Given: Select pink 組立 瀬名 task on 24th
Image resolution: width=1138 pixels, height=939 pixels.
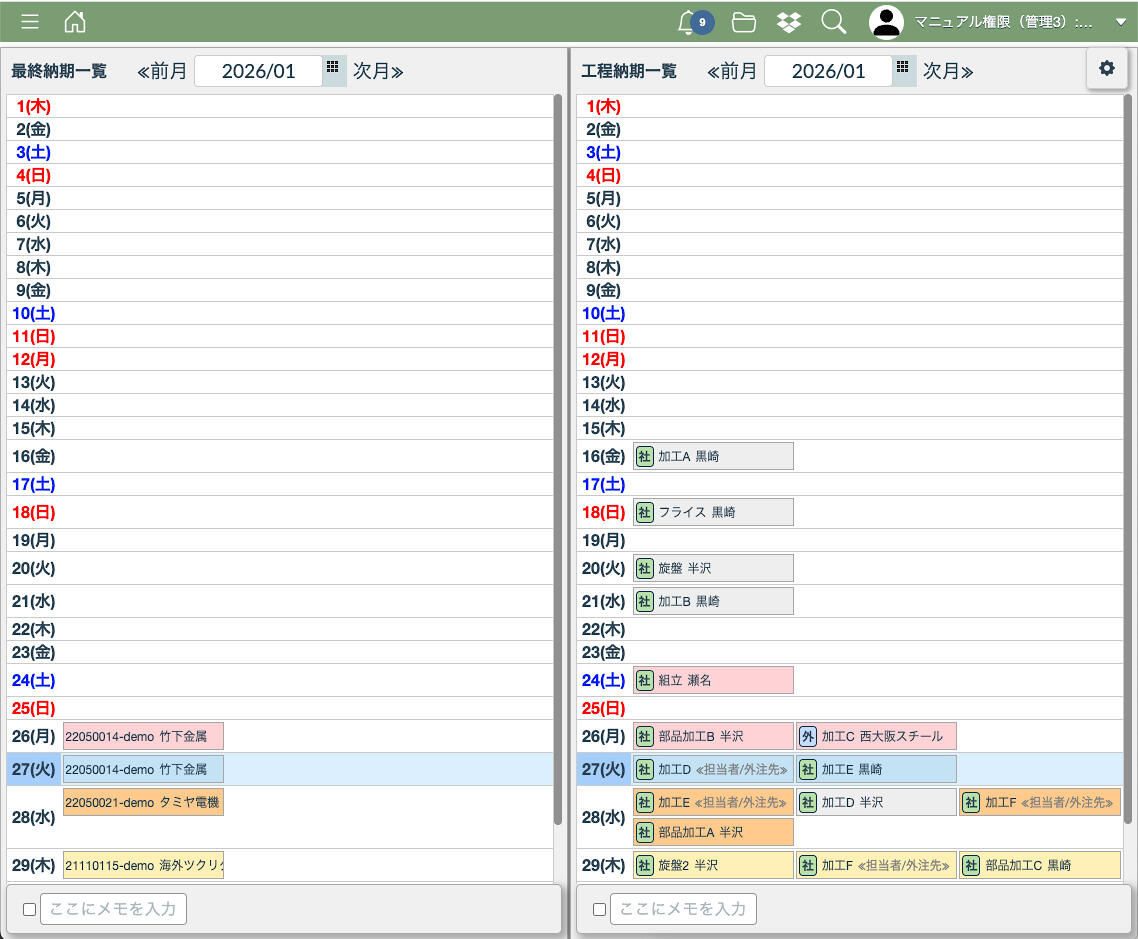Looking at the screenshot, I should pyautogui.click(x=713, y=680).
